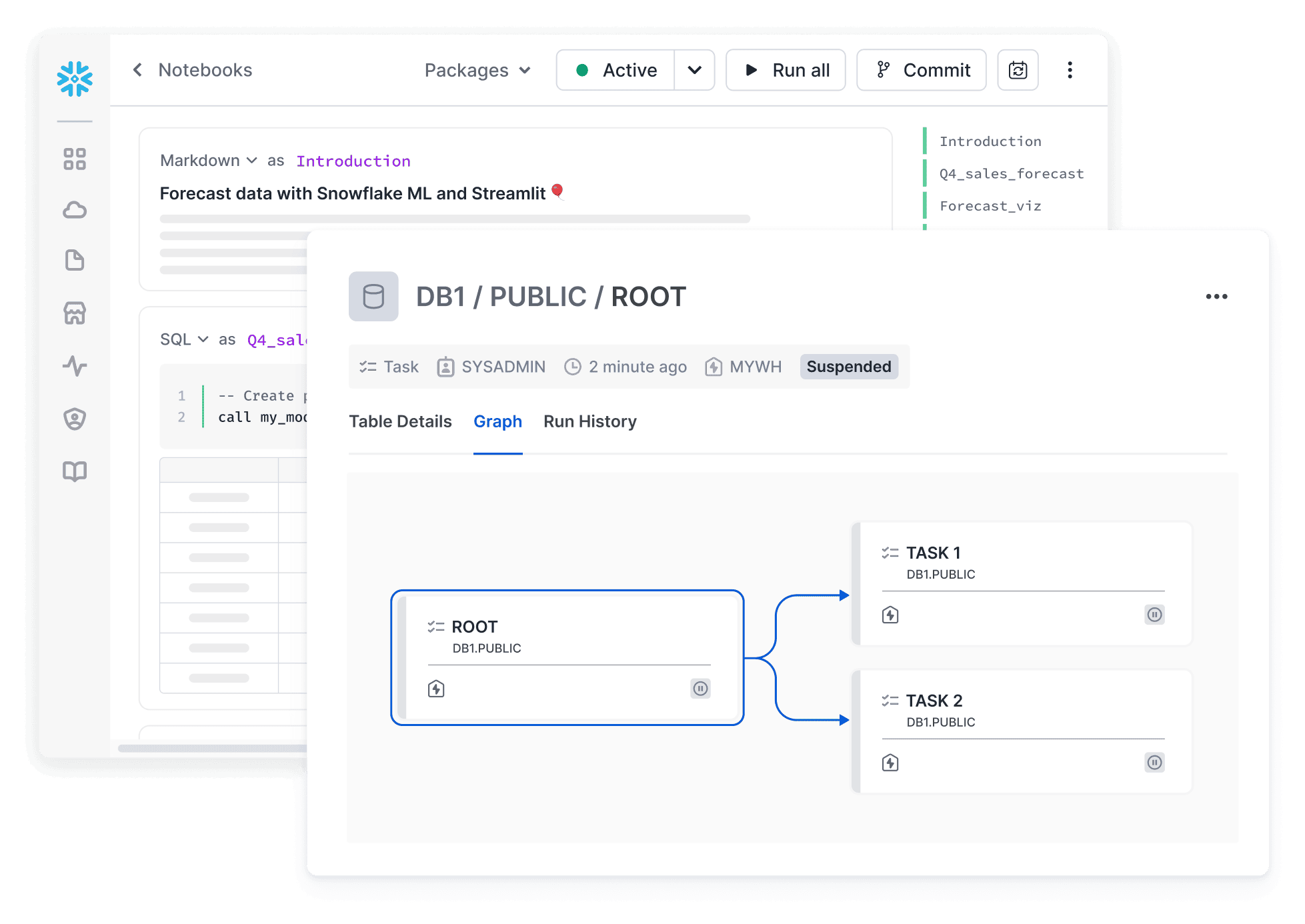1305x924 pixels.
Task: Click the cloud icon in sidebar
Action: click(75, 210)
